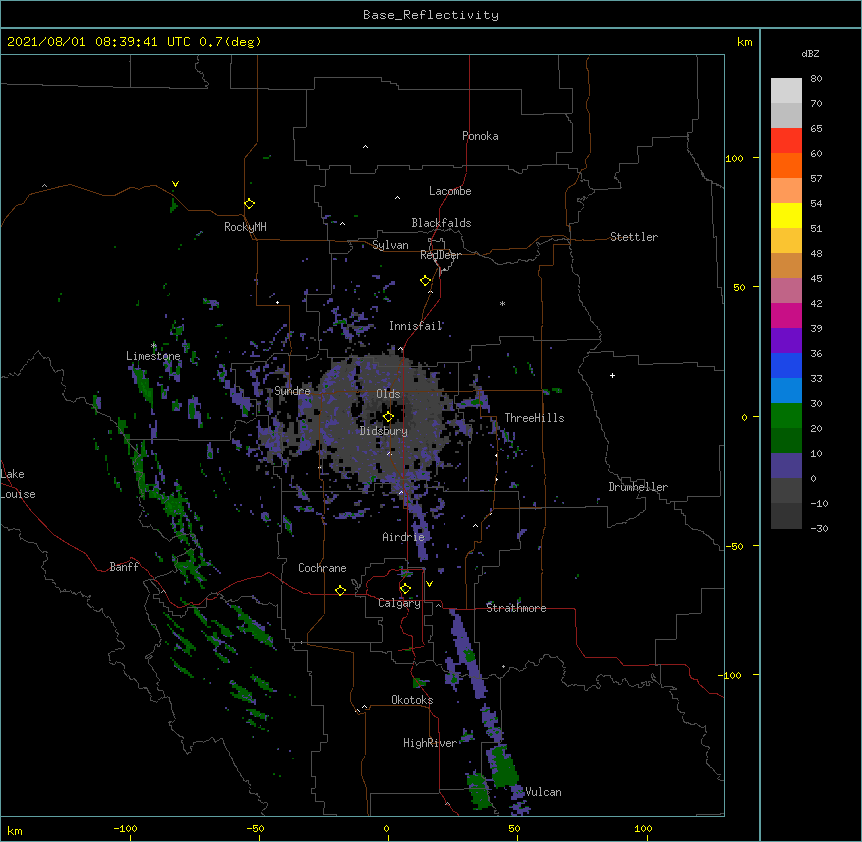Click the ThreeHills town label

coord(534,418)
